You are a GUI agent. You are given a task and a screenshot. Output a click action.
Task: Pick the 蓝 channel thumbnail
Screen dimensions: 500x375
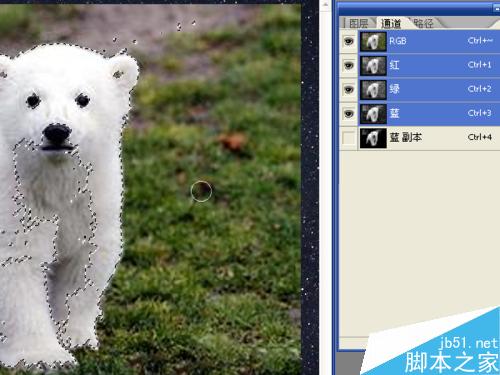[x=373, y=114]
